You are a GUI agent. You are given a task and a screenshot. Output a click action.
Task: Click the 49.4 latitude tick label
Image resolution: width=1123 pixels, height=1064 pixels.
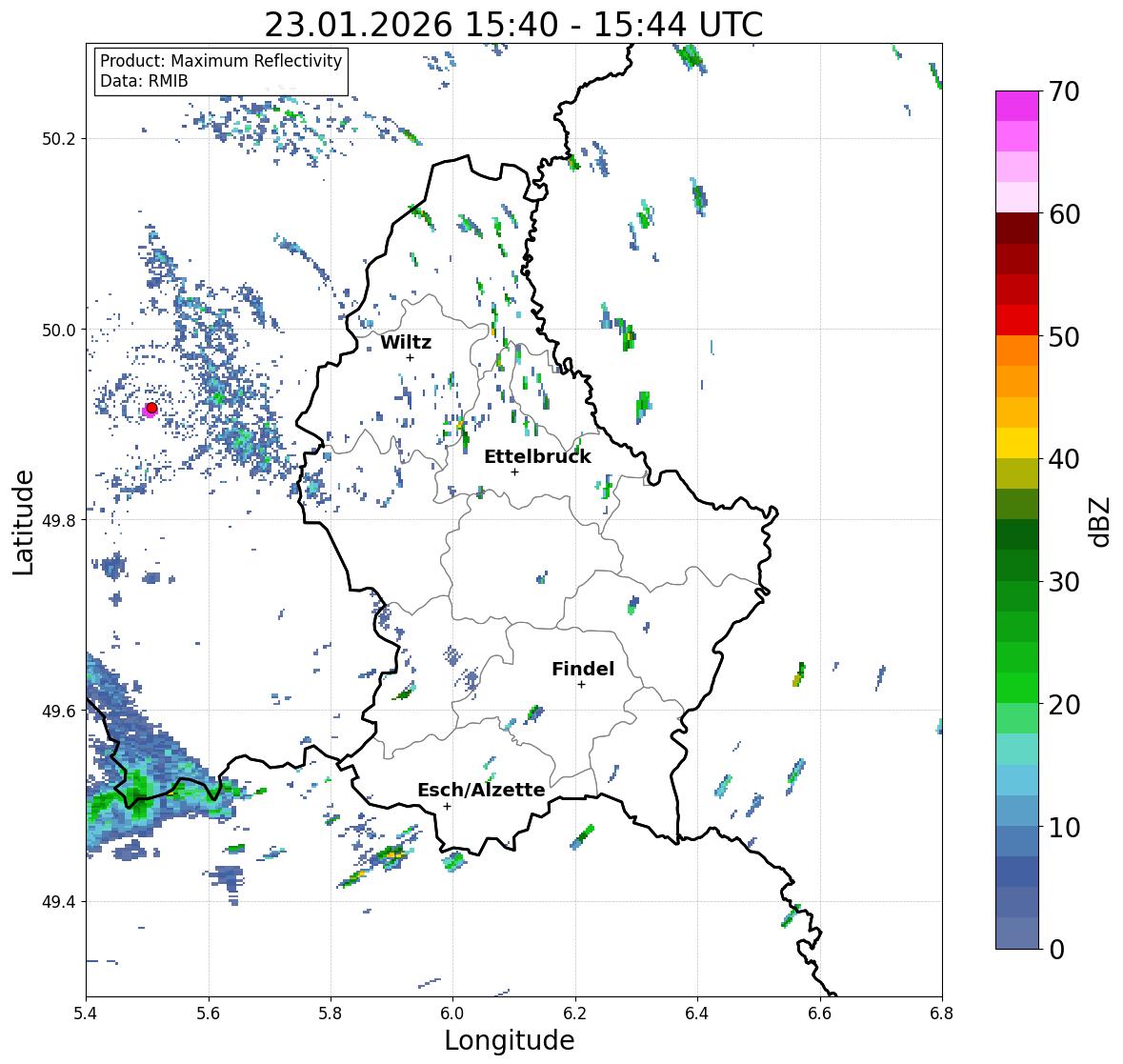tap(59, 902)
